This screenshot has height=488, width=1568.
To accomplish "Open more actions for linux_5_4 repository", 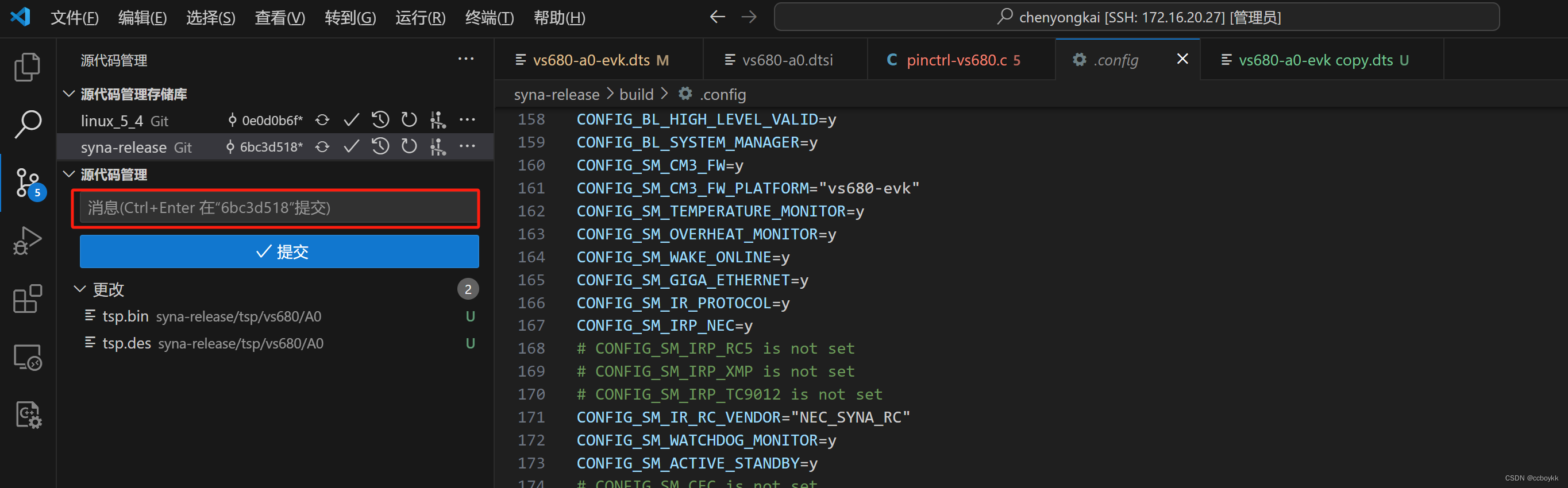I will pos(467,120).
